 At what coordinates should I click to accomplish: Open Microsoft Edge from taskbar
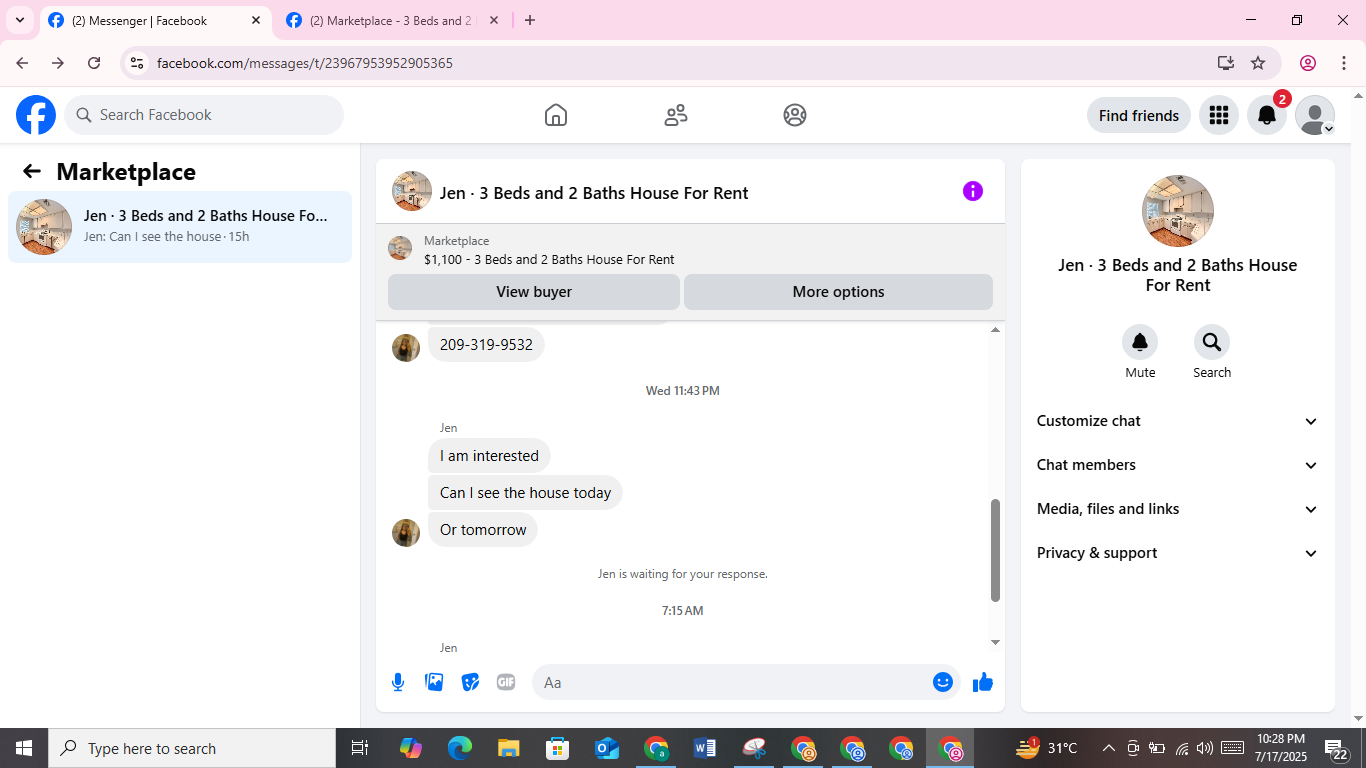[x=460, y=748]
